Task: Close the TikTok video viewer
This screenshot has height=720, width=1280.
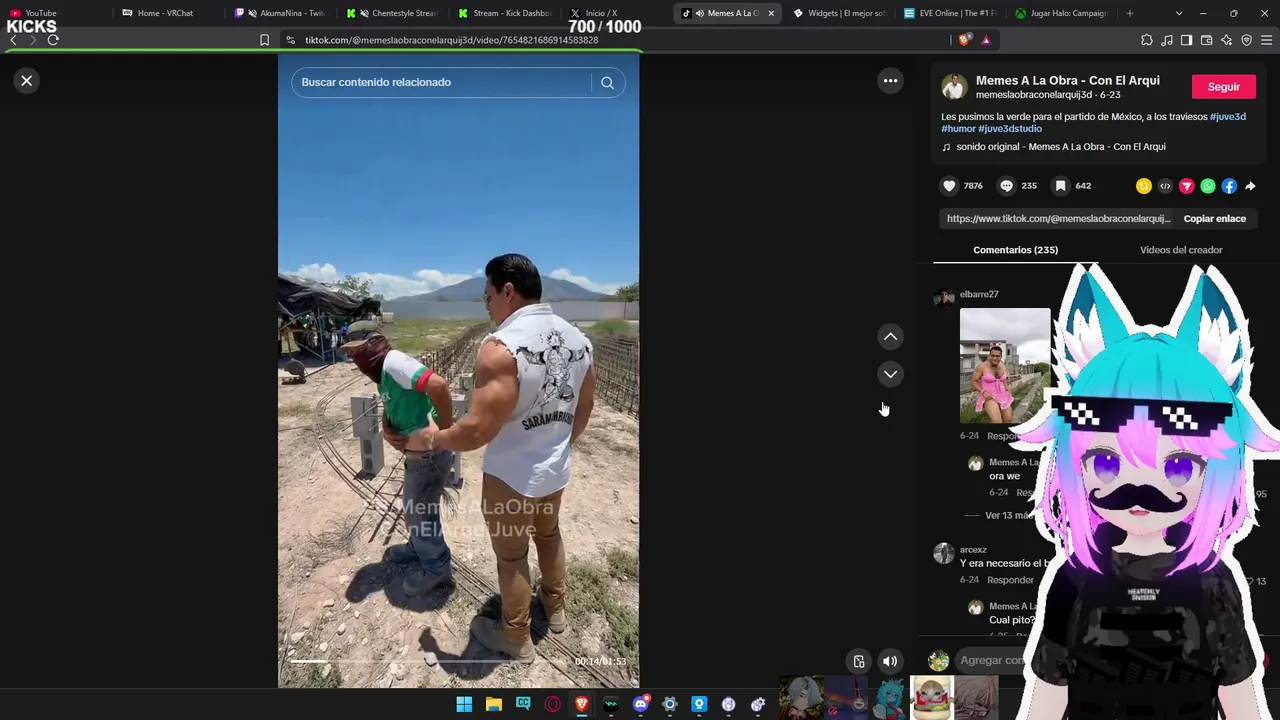Action: (27, 81)
